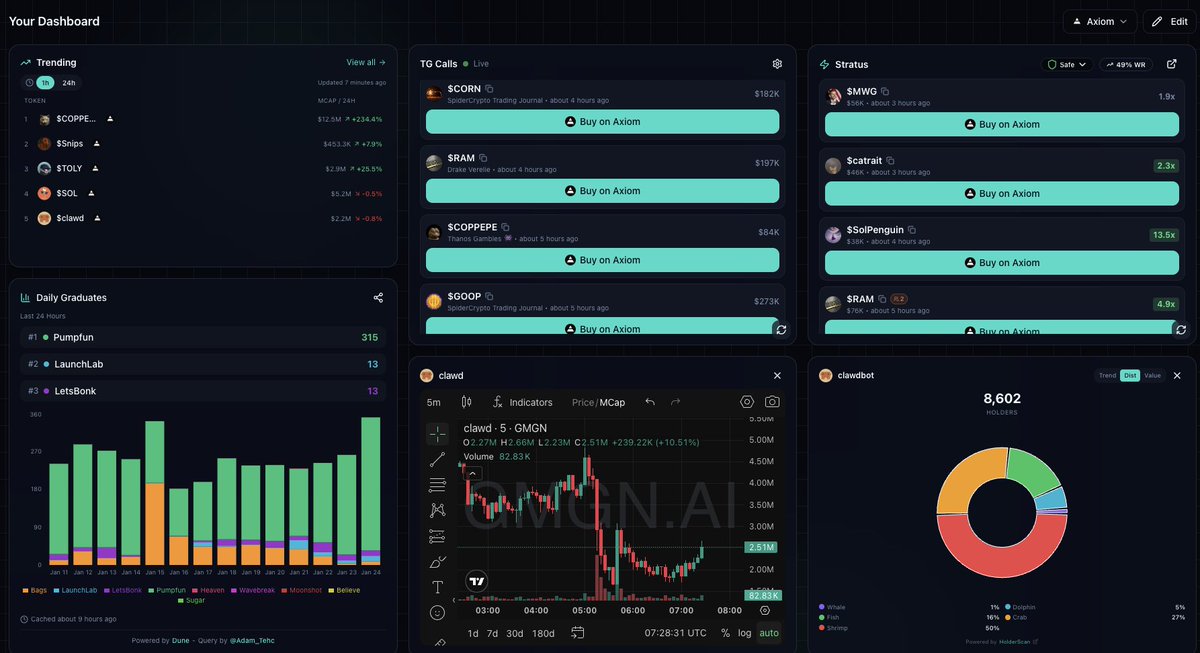1200x653 pixels.
Task: Switch the chart to Price mode
Action: [x=583, y=402]
